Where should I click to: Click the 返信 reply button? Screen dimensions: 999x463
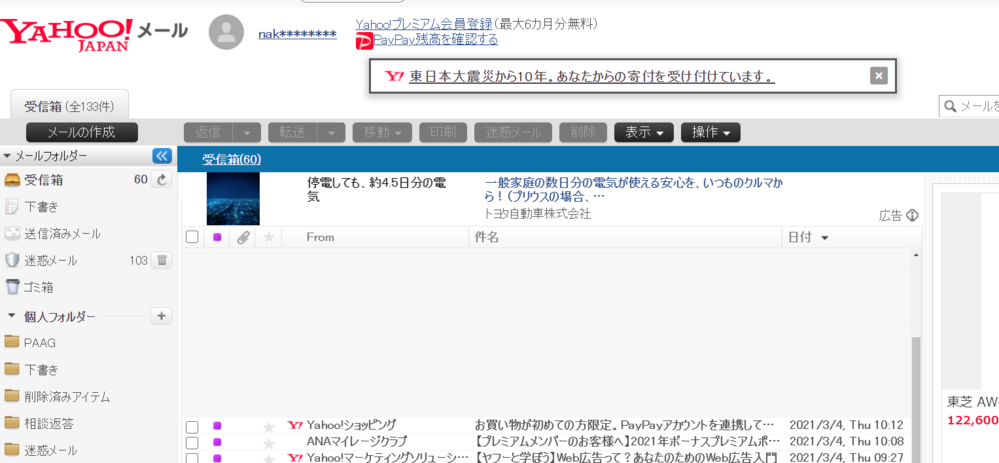point(208,132)
